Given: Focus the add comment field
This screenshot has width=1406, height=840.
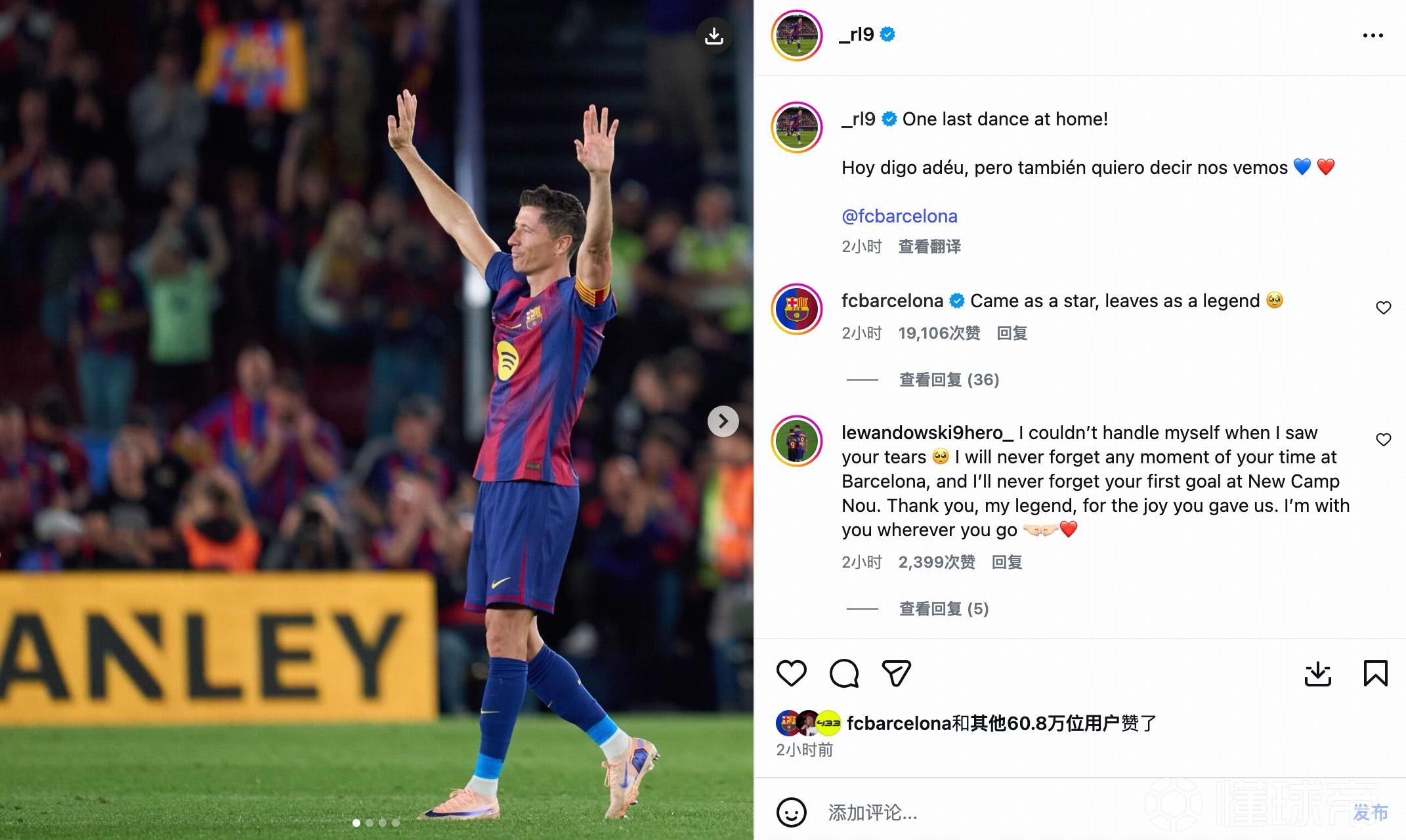Looking at the screenshot, I should click(1076, 812).
